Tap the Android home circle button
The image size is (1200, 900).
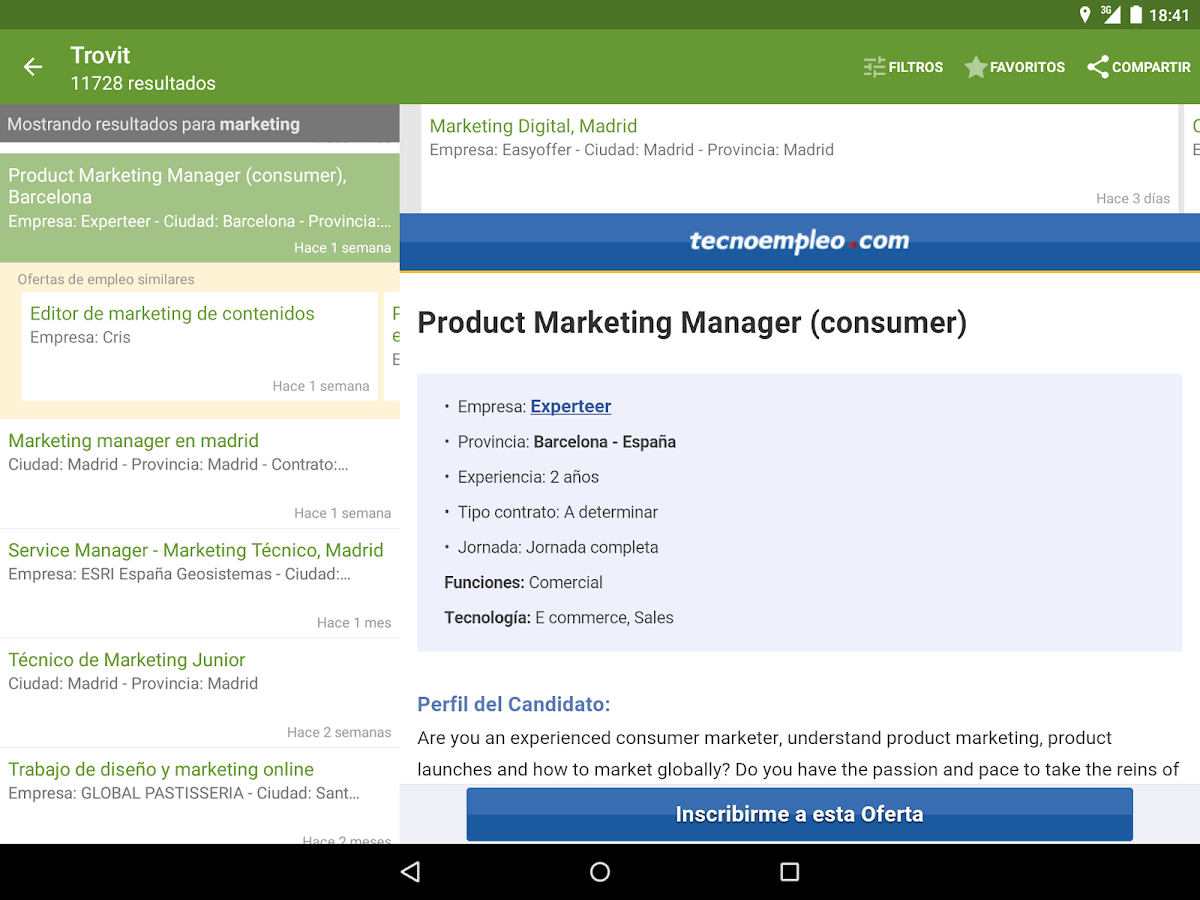(x=599, y=872)
